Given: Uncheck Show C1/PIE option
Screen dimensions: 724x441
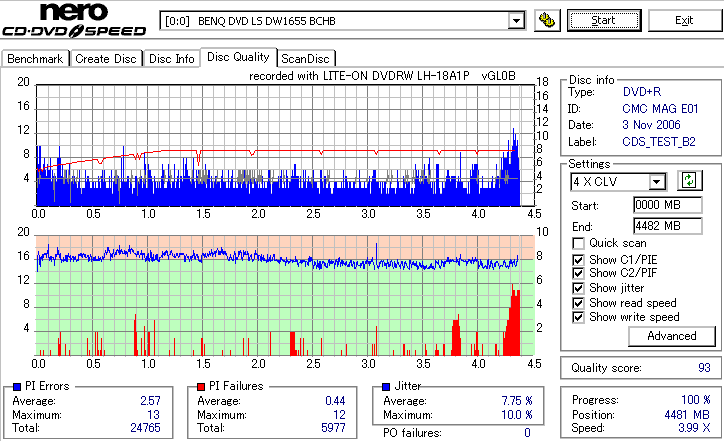Looking at the screenshot, I should click(578, 260).
